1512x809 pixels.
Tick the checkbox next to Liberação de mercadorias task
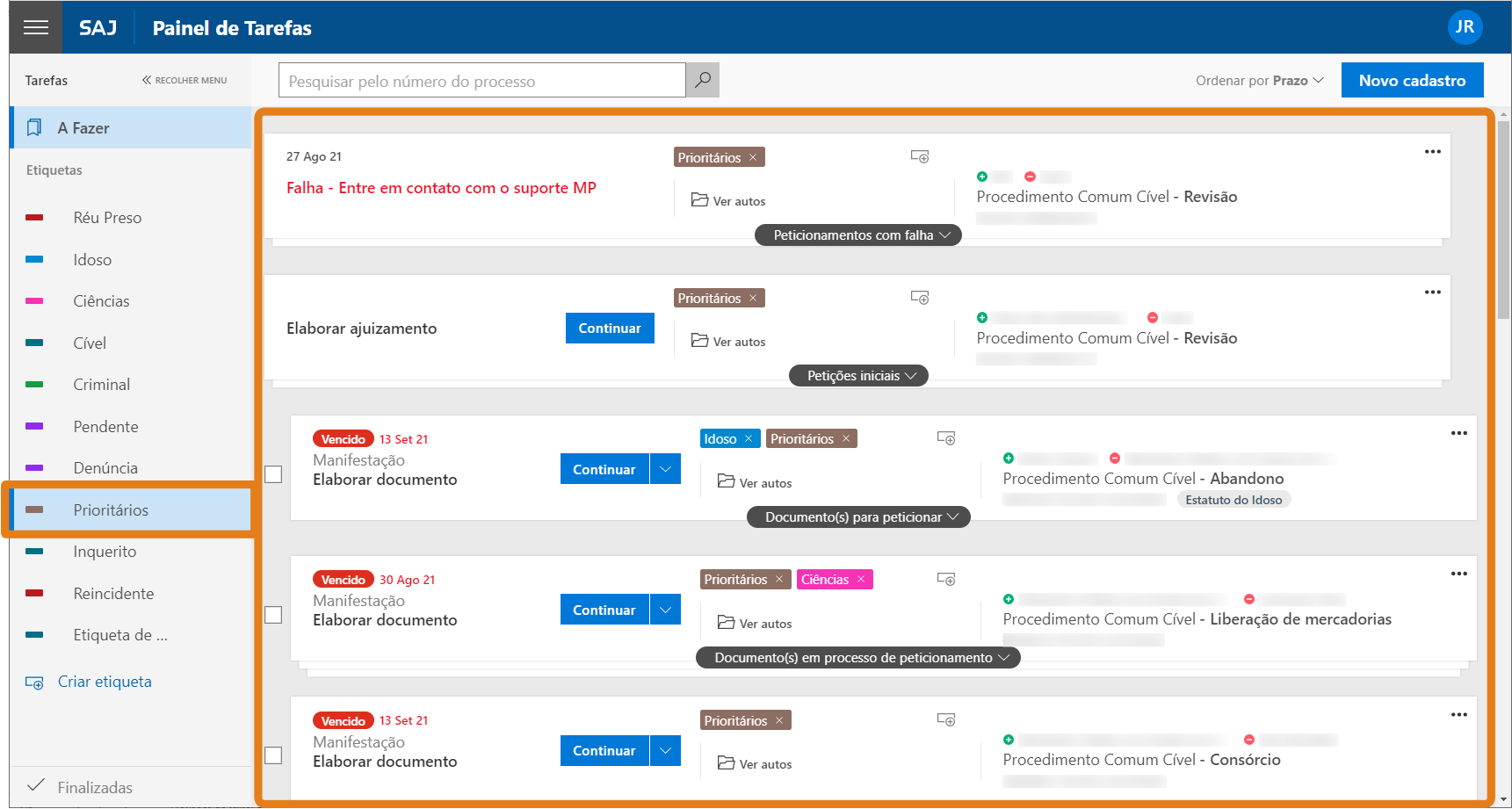click(273, 615)
